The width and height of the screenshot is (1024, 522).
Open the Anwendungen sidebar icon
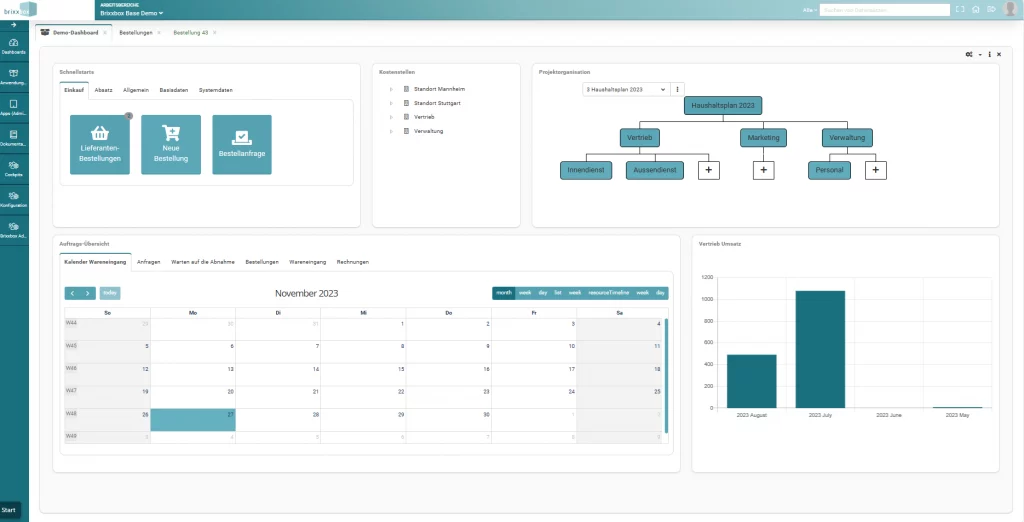pyautogui.click(x=14, y=76)
